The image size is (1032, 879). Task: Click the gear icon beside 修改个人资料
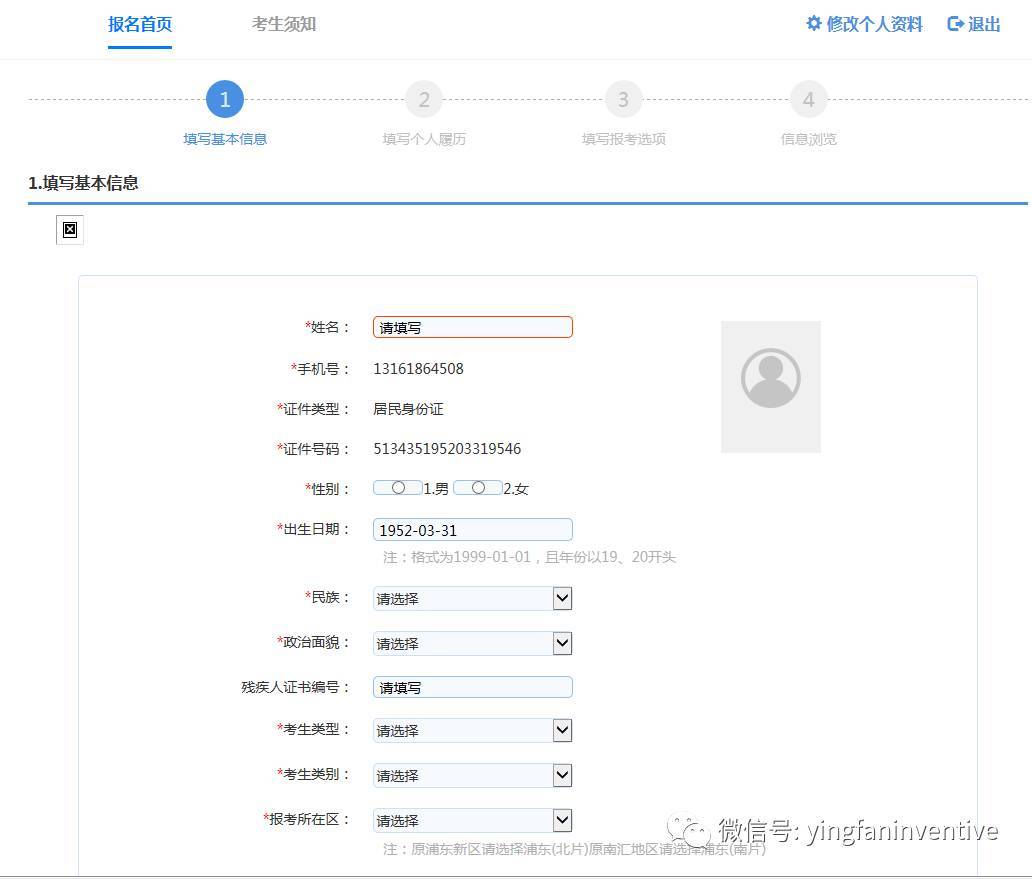click(x=814, y=23)
